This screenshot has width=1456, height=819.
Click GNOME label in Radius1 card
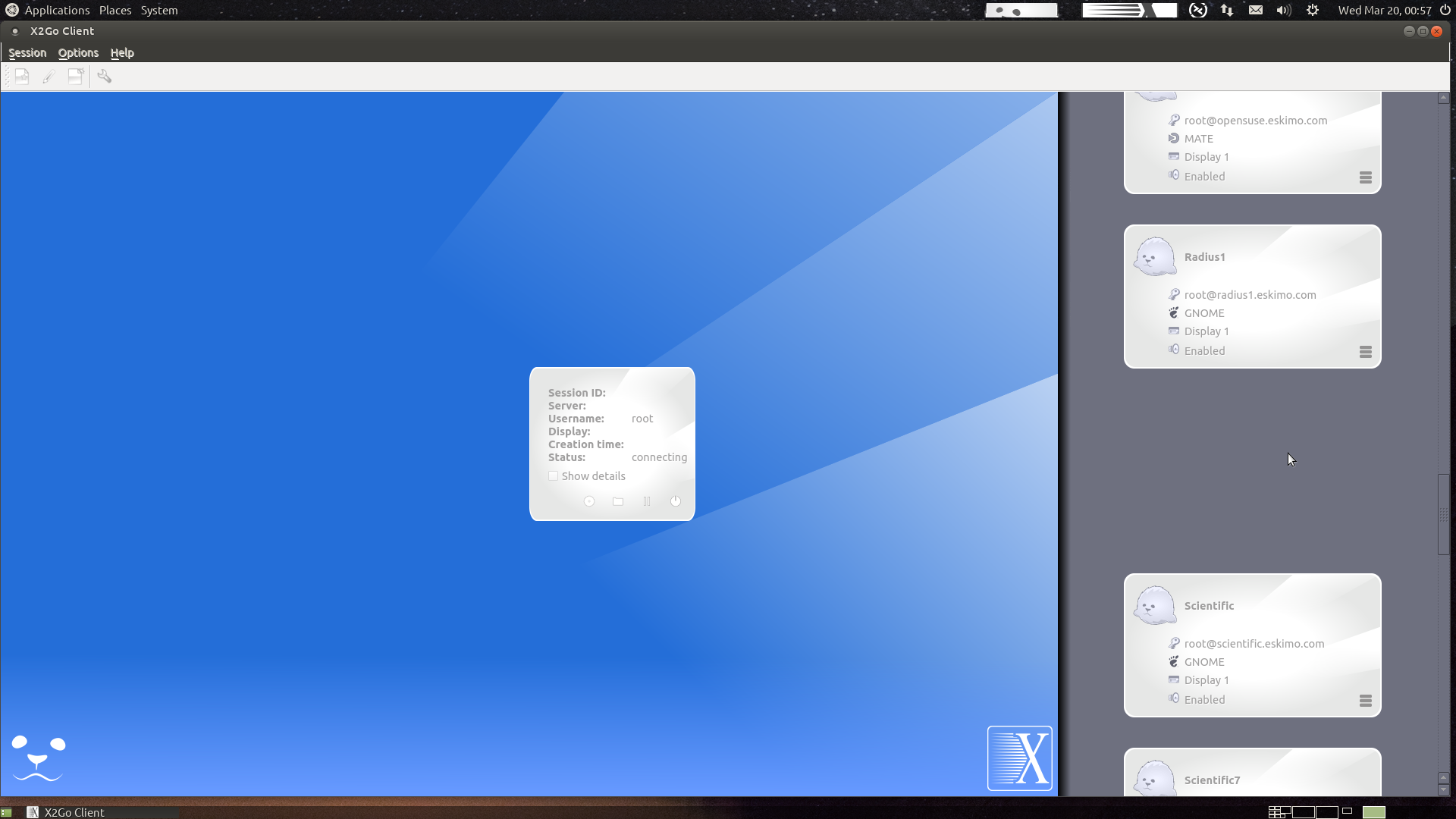(x=1204, y=313)
